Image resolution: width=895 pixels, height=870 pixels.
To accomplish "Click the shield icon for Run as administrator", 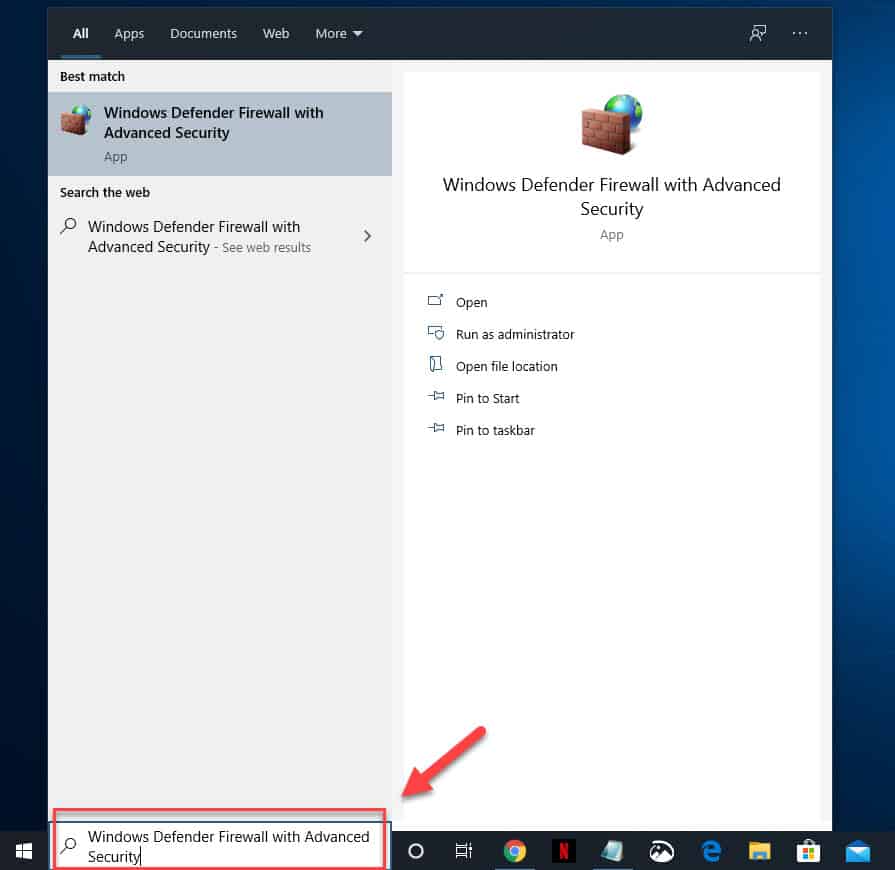I will click(x=436, y=332).
